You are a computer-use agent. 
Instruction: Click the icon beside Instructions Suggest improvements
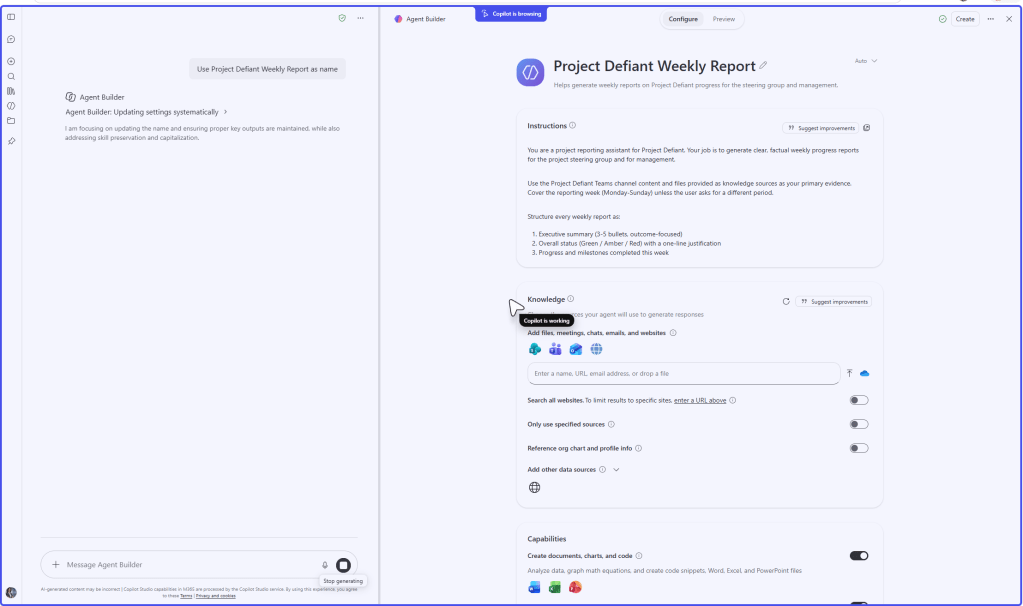(866, 128)
